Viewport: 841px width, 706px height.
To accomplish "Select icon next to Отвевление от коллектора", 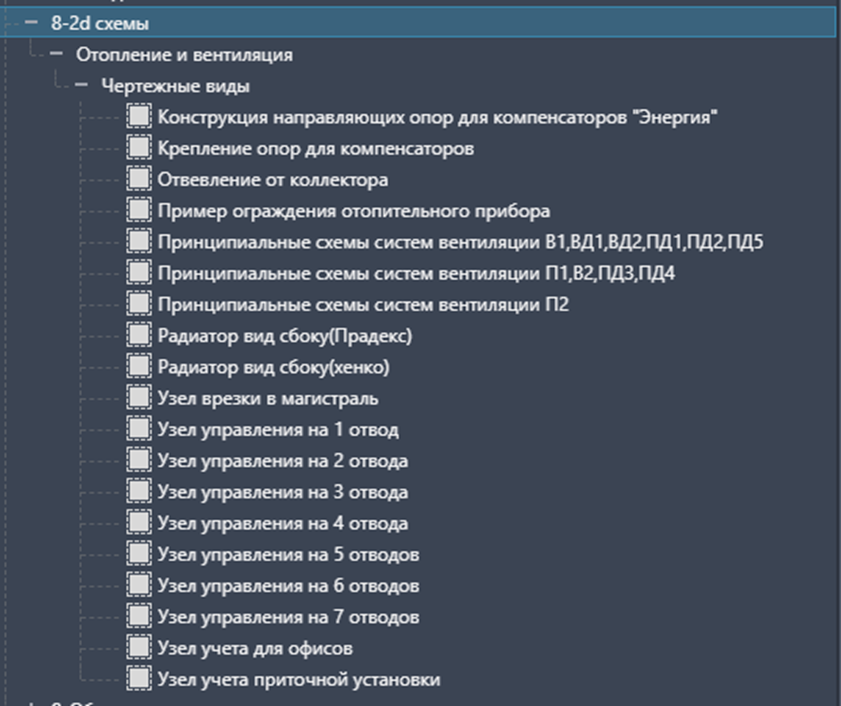I will 139,179.
